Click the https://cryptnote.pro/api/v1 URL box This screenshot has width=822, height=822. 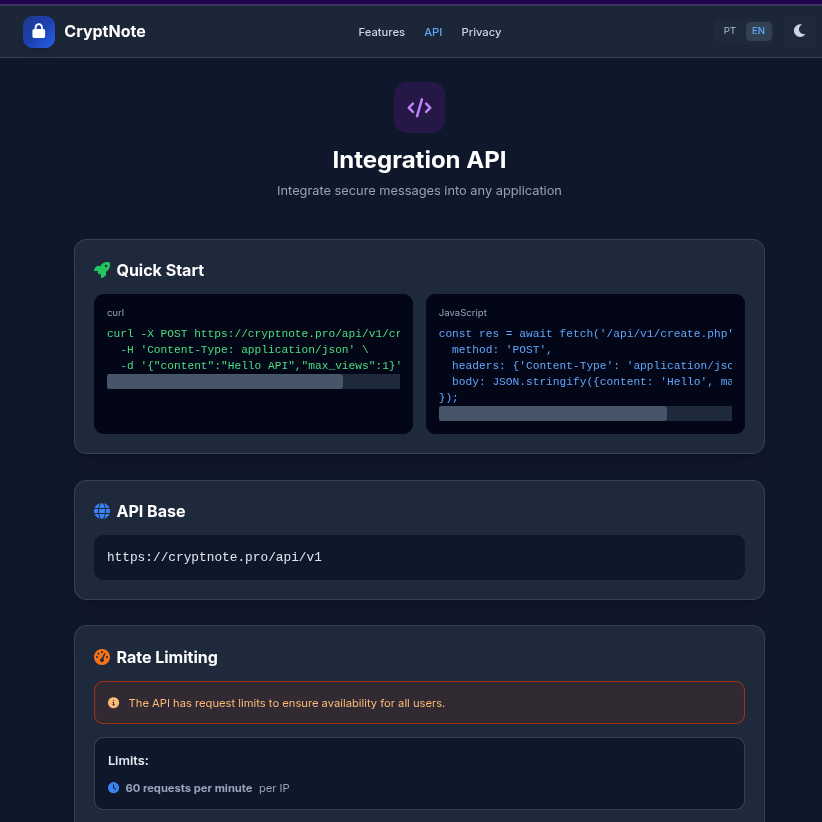click(x=419, y=557)
